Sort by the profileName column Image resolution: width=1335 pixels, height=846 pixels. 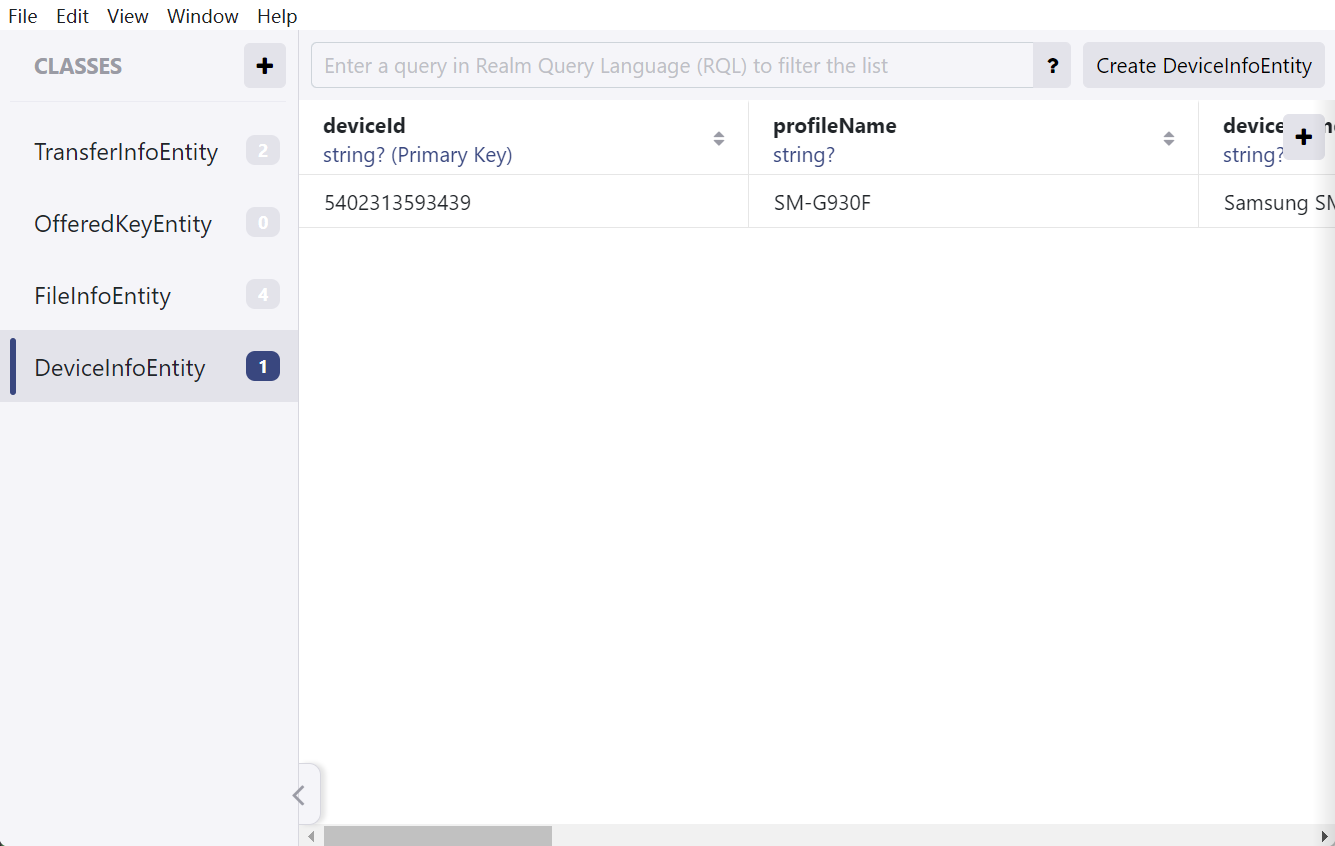[x=1168, y=139]
